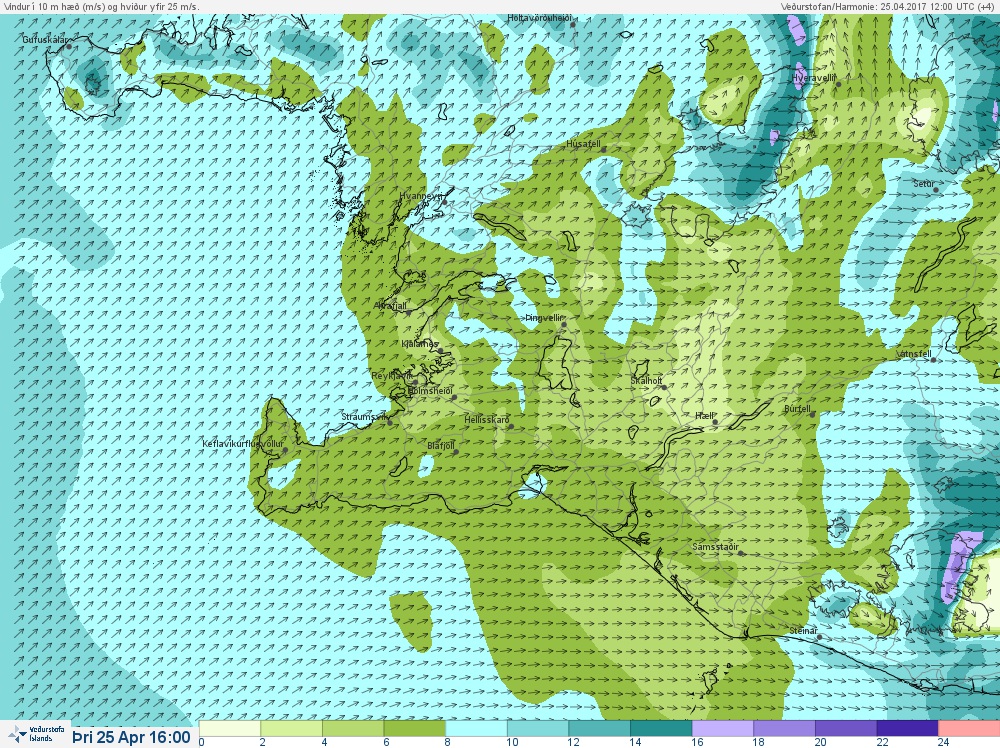Click the Þingvellir station label
Screen dimensions: 1000x748
pyautogui.click(x=543, y=318)
